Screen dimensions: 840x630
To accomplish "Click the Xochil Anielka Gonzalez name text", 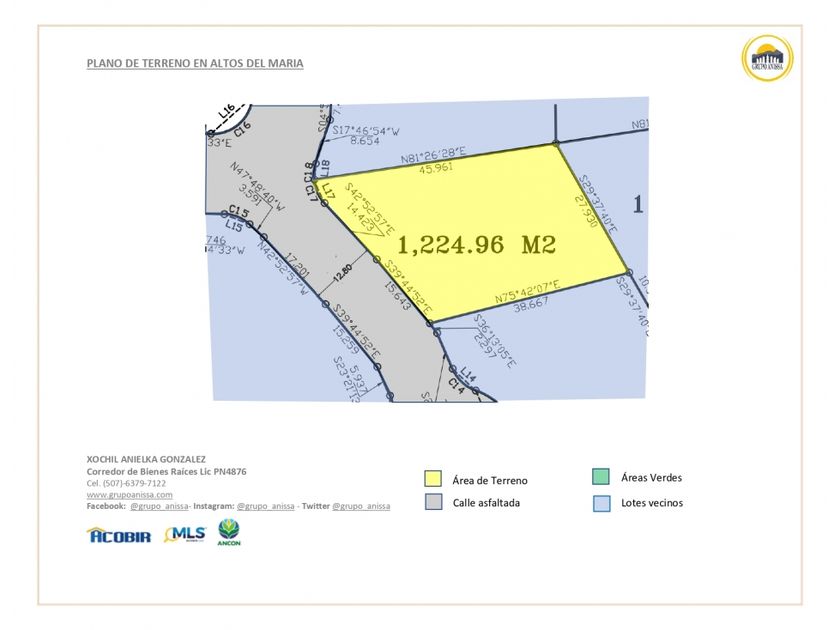I will [146, 459].
